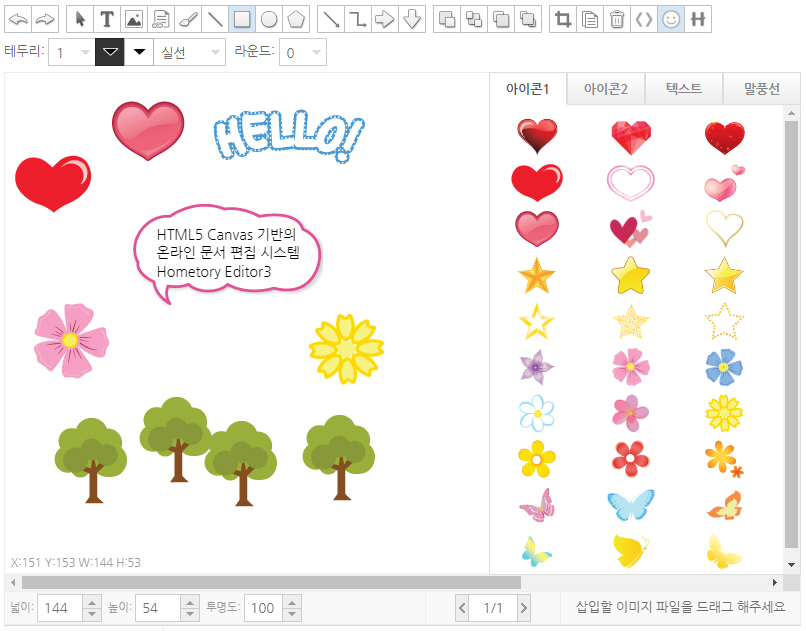Viewport: 806px width, 631px height.
Task: Undo the last edit
Action: point(18,20)
